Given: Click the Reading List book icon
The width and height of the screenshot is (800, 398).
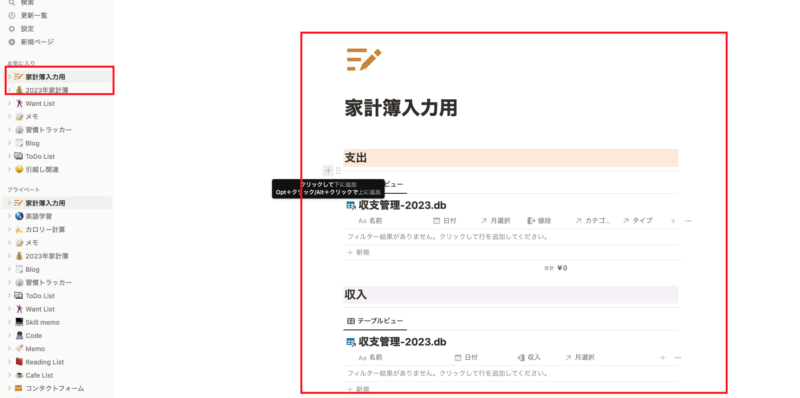Looking at the screenshot, I should click(x=19, y=362).
